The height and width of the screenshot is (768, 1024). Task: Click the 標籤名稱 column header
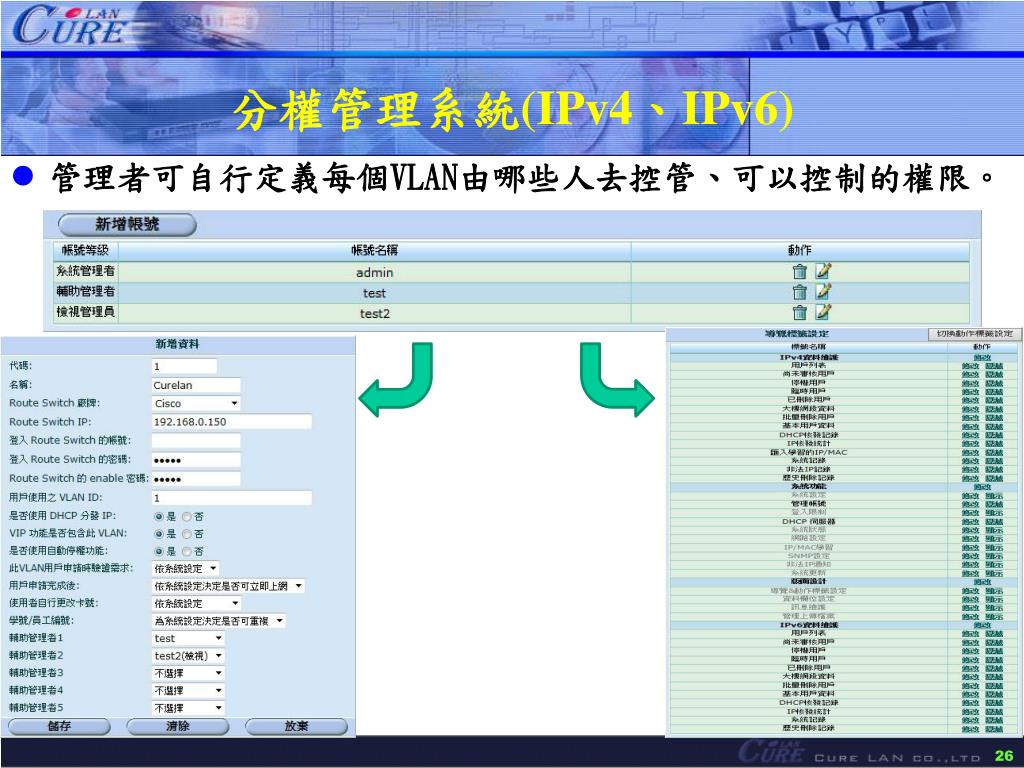coord(808,347)
